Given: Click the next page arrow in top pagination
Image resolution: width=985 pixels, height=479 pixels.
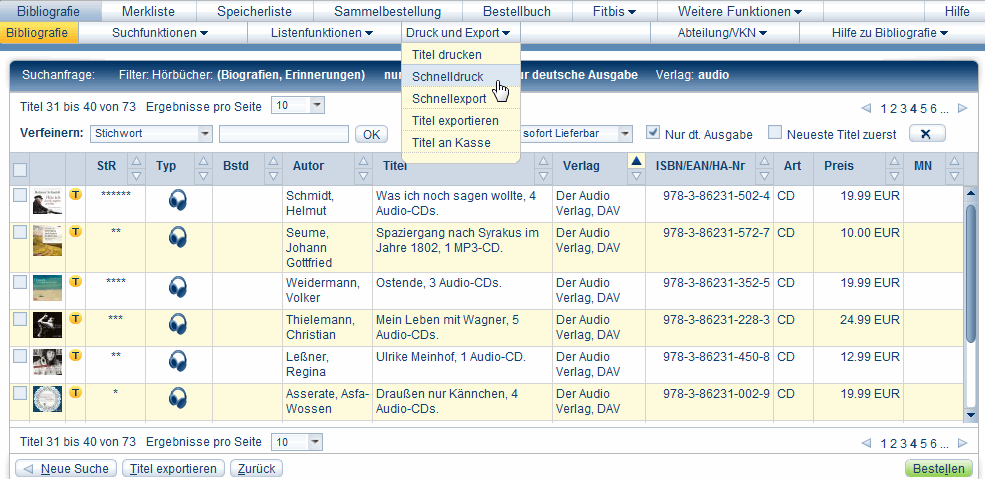Looking at the screenshot, I should (x=962, y=108).
